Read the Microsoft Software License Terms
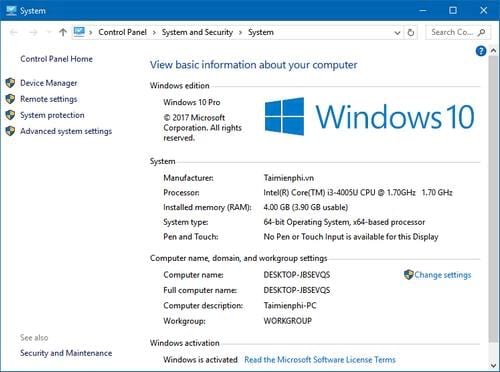This screenshot has width=500, height=372. (x=320, y=360)
